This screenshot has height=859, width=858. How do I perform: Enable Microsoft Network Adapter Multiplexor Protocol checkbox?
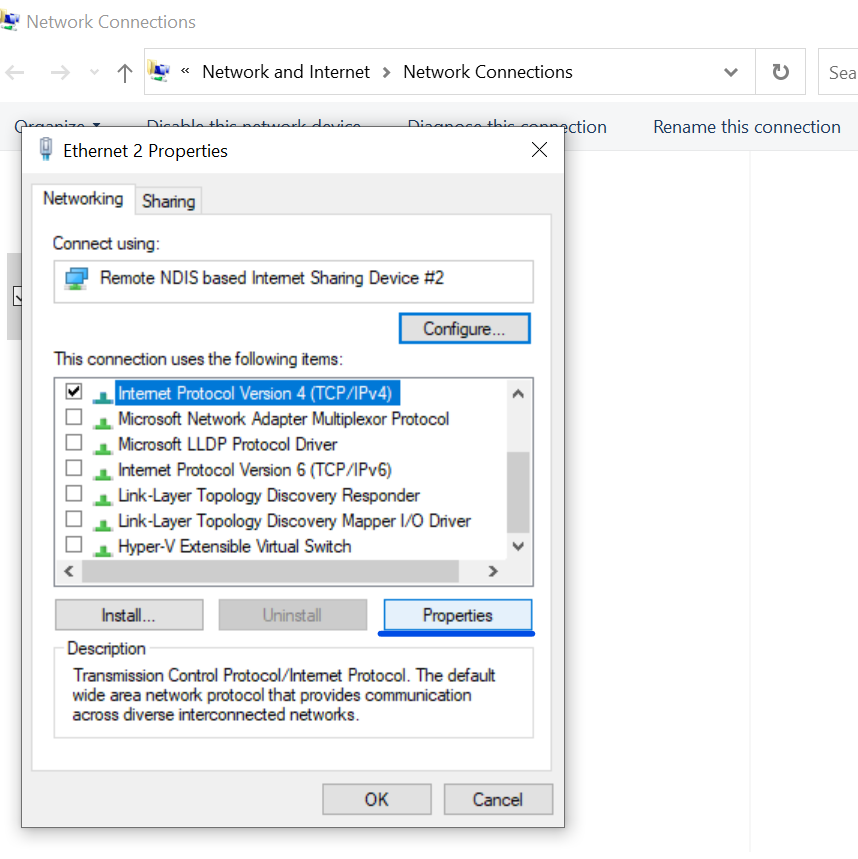point(73,417)
